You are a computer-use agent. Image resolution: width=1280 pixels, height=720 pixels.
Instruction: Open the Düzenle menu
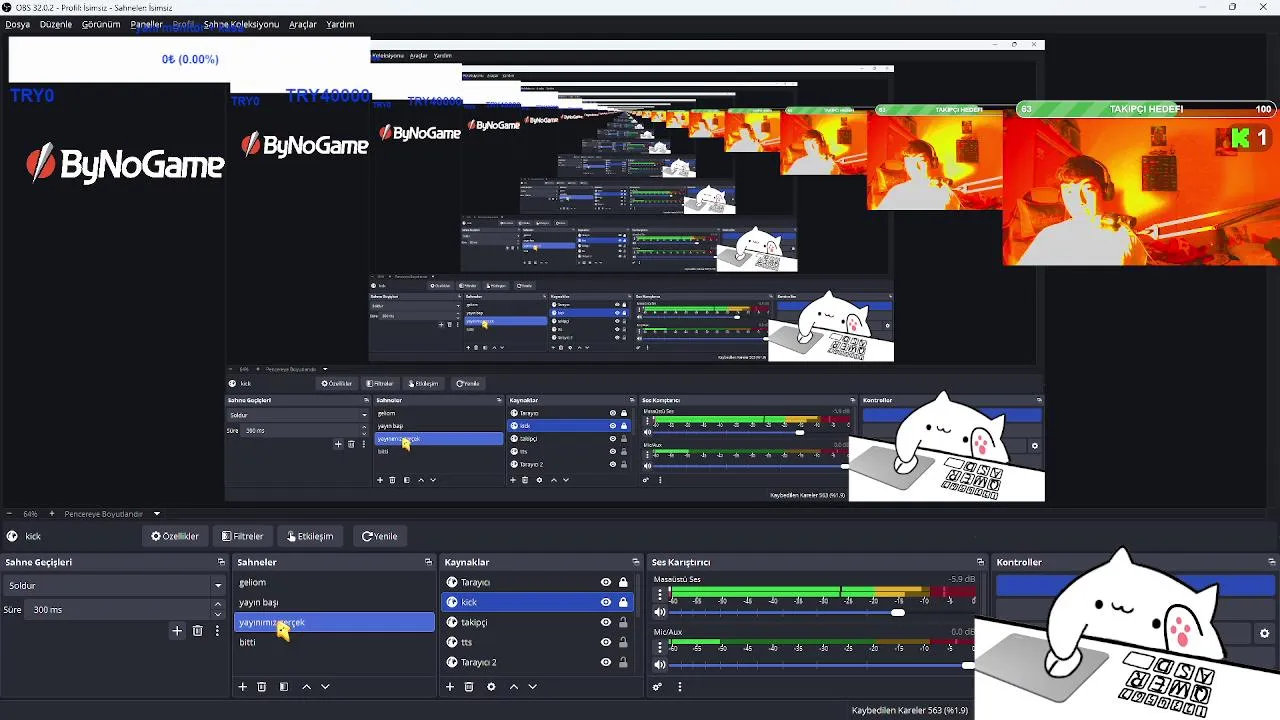[56, 24]
